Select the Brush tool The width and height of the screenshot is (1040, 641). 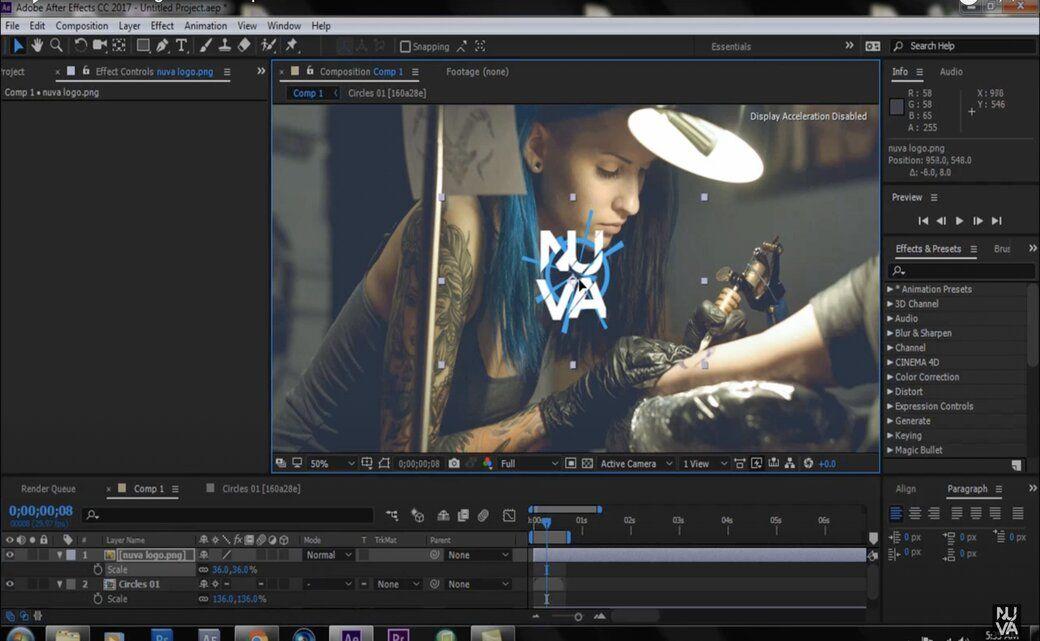point(206,45)
